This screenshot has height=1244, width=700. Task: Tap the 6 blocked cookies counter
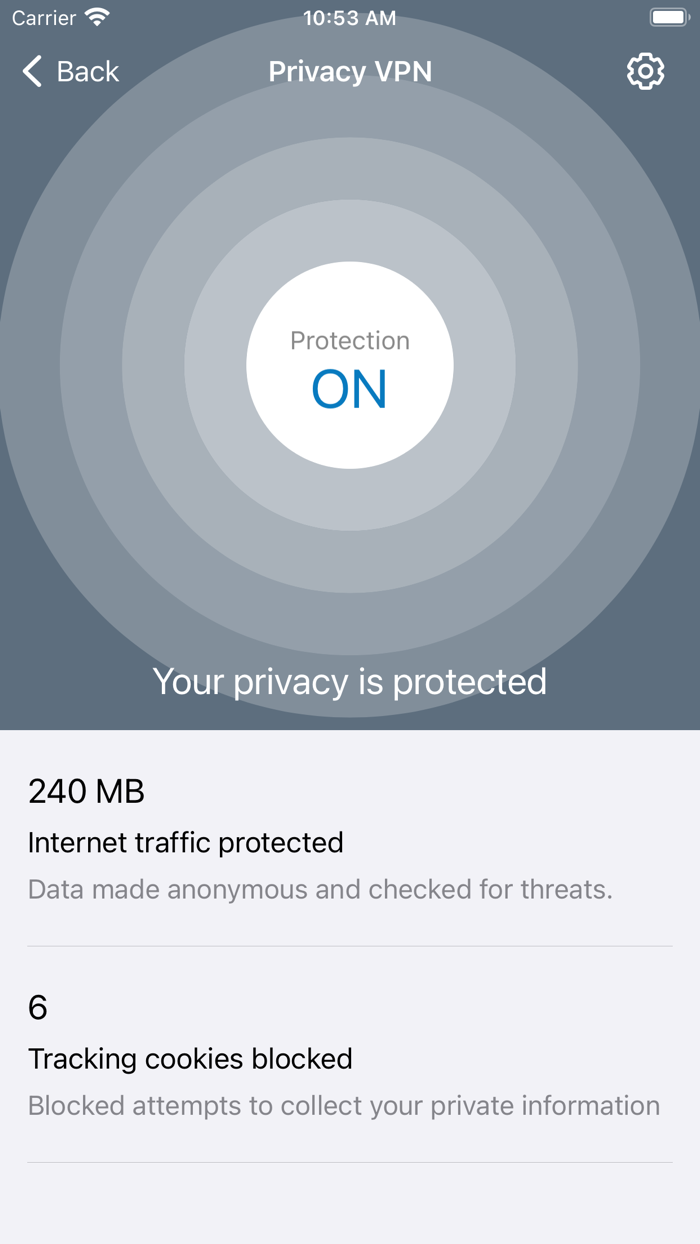[x=37, y=1008]
